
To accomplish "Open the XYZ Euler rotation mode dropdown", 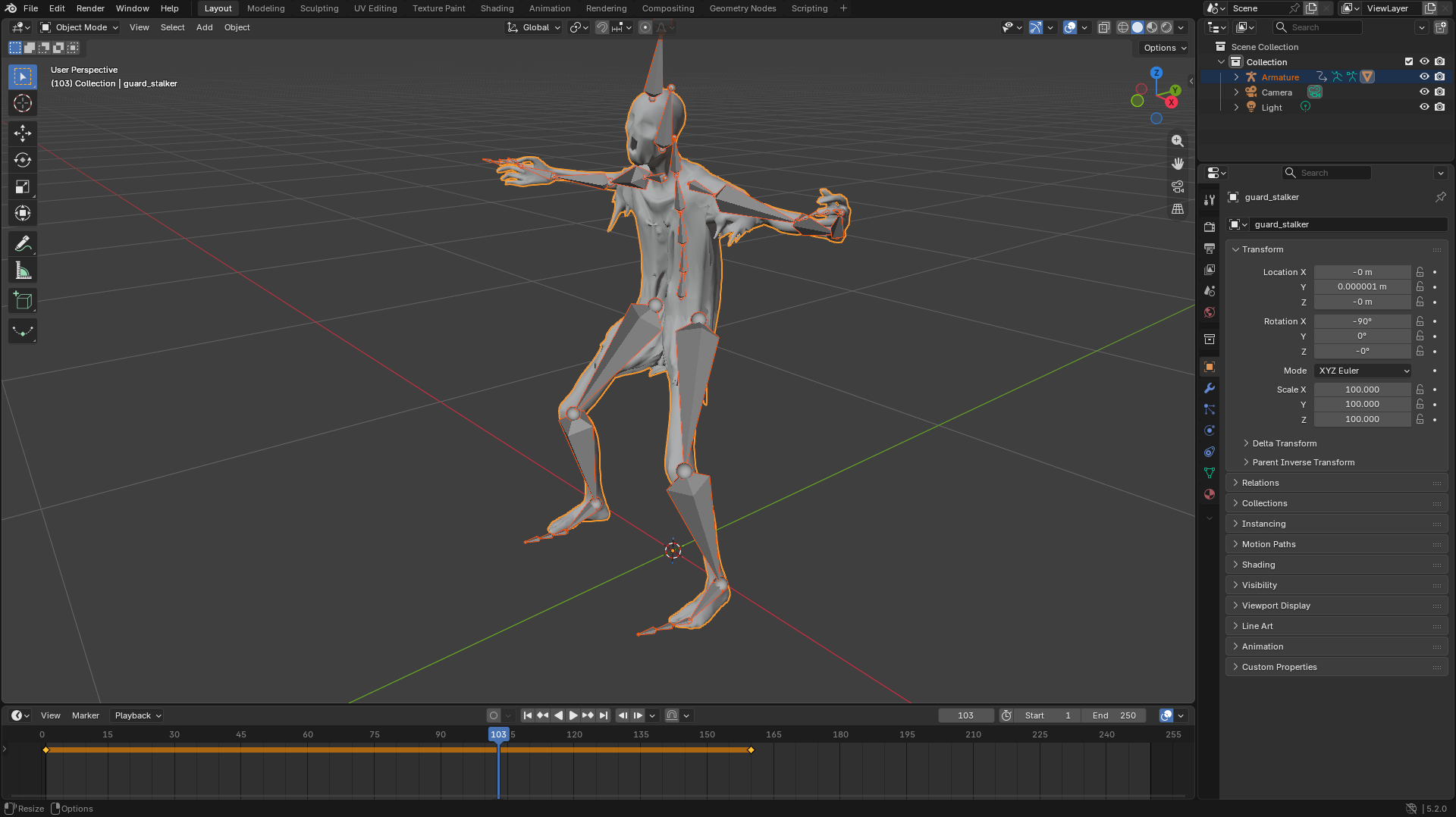I will point(1363,371).
